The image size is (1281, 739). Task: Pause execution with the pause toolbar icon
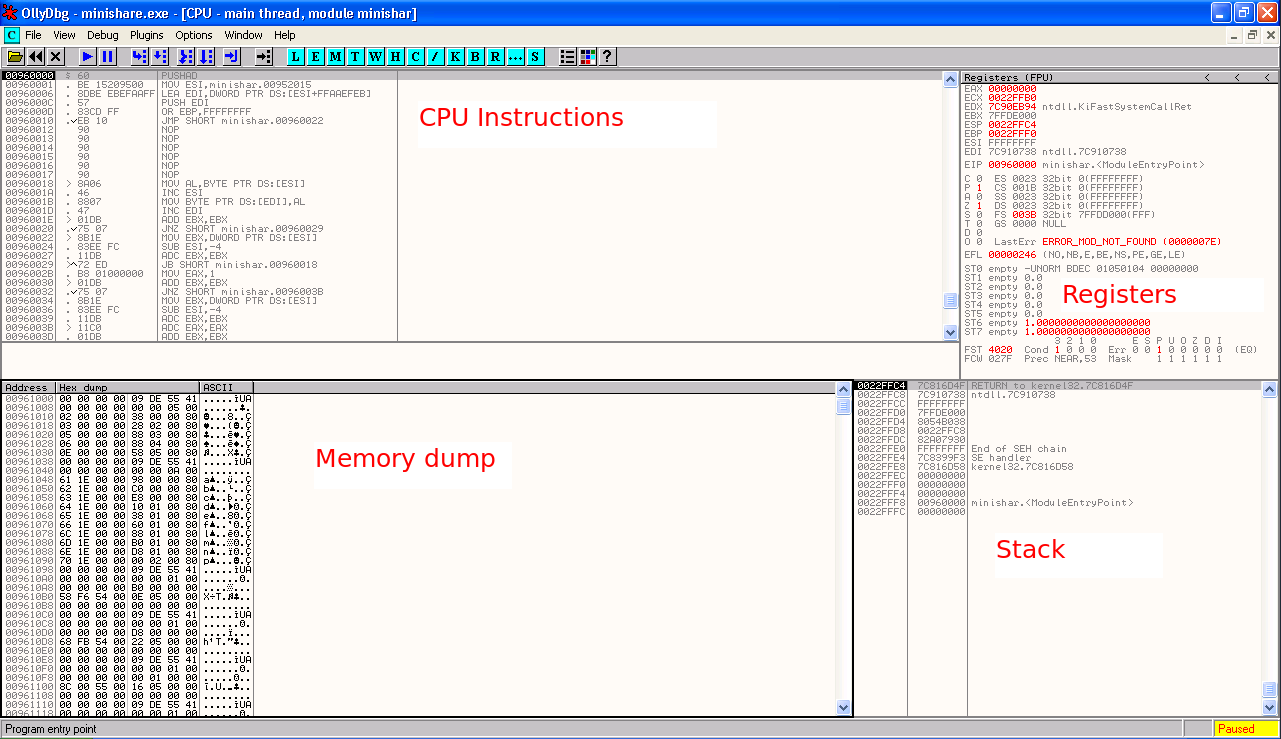(x=108, y=57)
